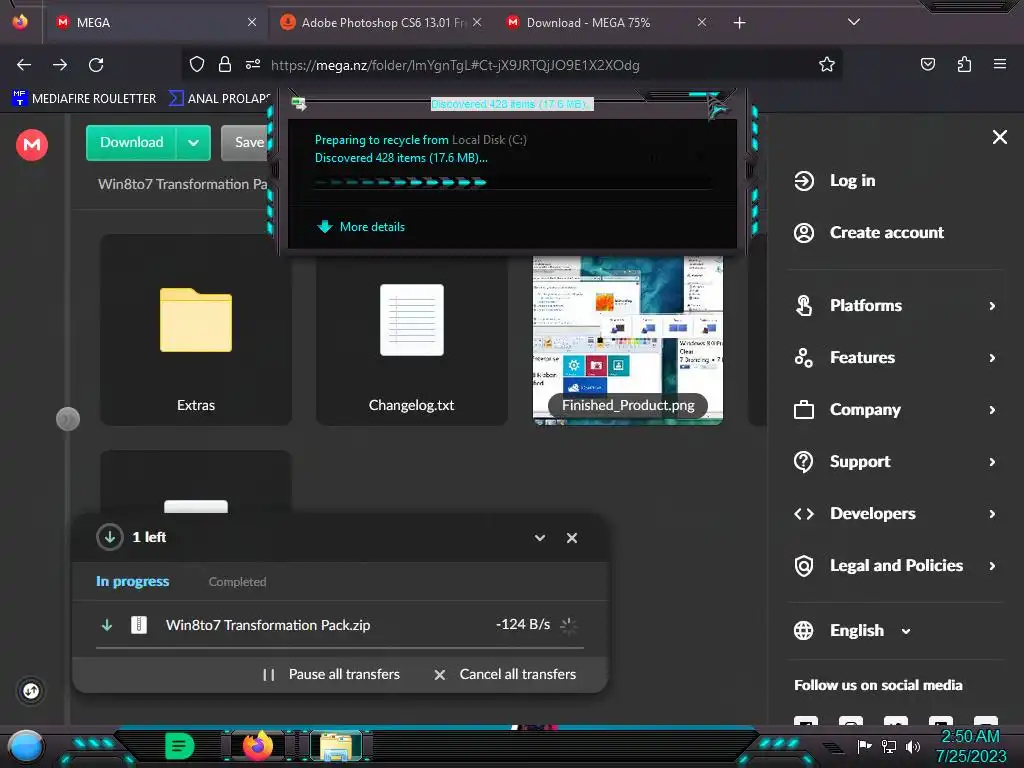Screen dimensions: 1024x768
Task: Select the In progress transfers tab
Action: tap(133, 581)
